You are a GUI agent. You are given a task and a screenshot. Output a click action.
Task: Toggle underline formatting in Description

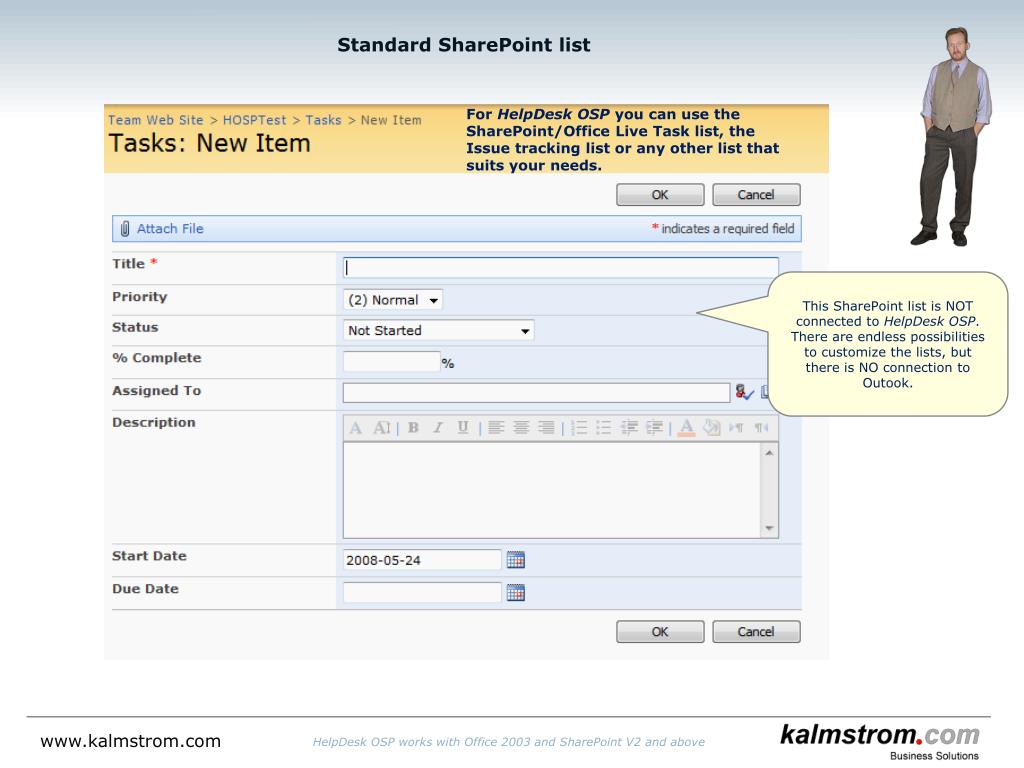click(462, 428)
